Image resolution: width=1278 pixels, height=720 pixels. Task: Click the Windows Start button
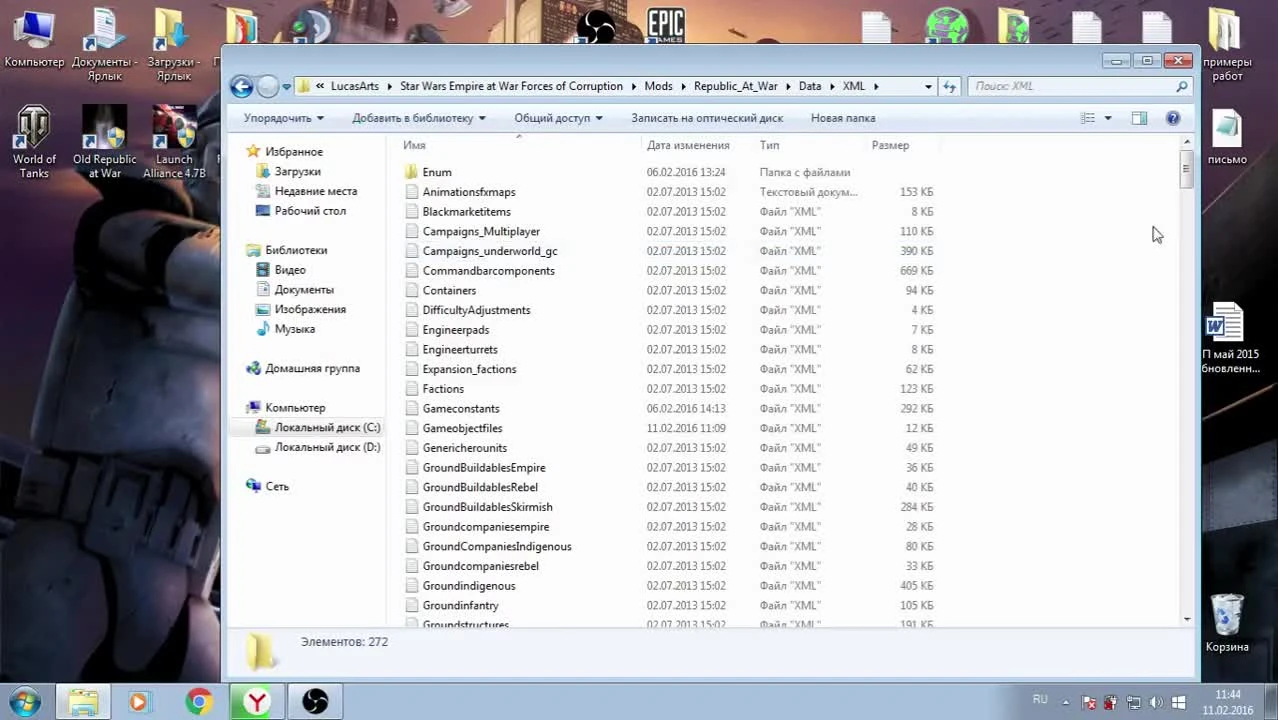point(24,701)
